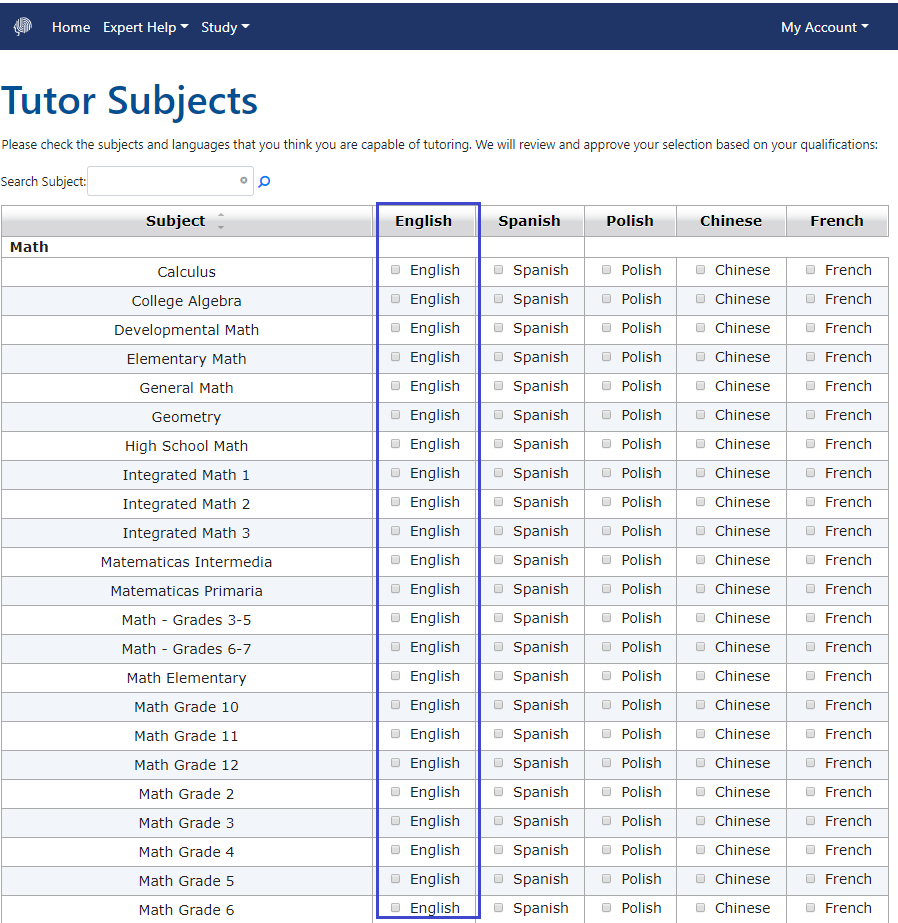The width and height of the screenshot is (898, 923).
Task: Open the My Account dropdown
Action: 824,27
